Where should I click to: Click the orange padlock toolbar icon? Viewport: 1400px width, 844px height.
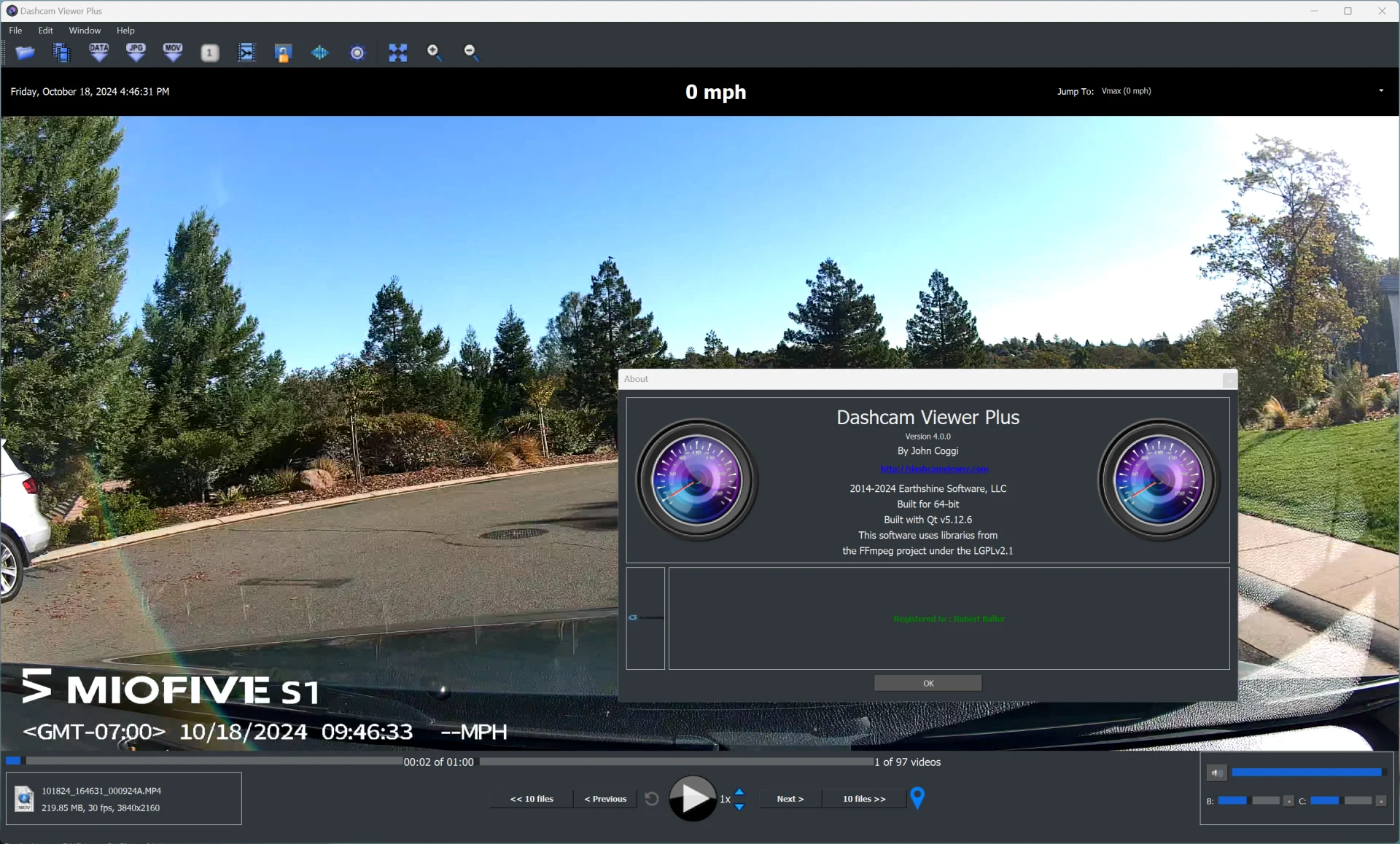click(x=283, y=52)
